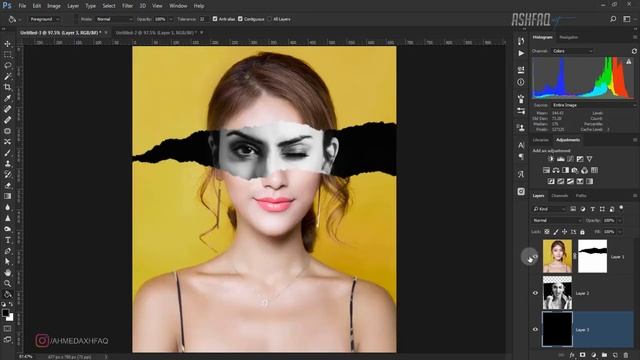Open the Image menu
Viewport: 640px width, 360px height.
(53, 6)
